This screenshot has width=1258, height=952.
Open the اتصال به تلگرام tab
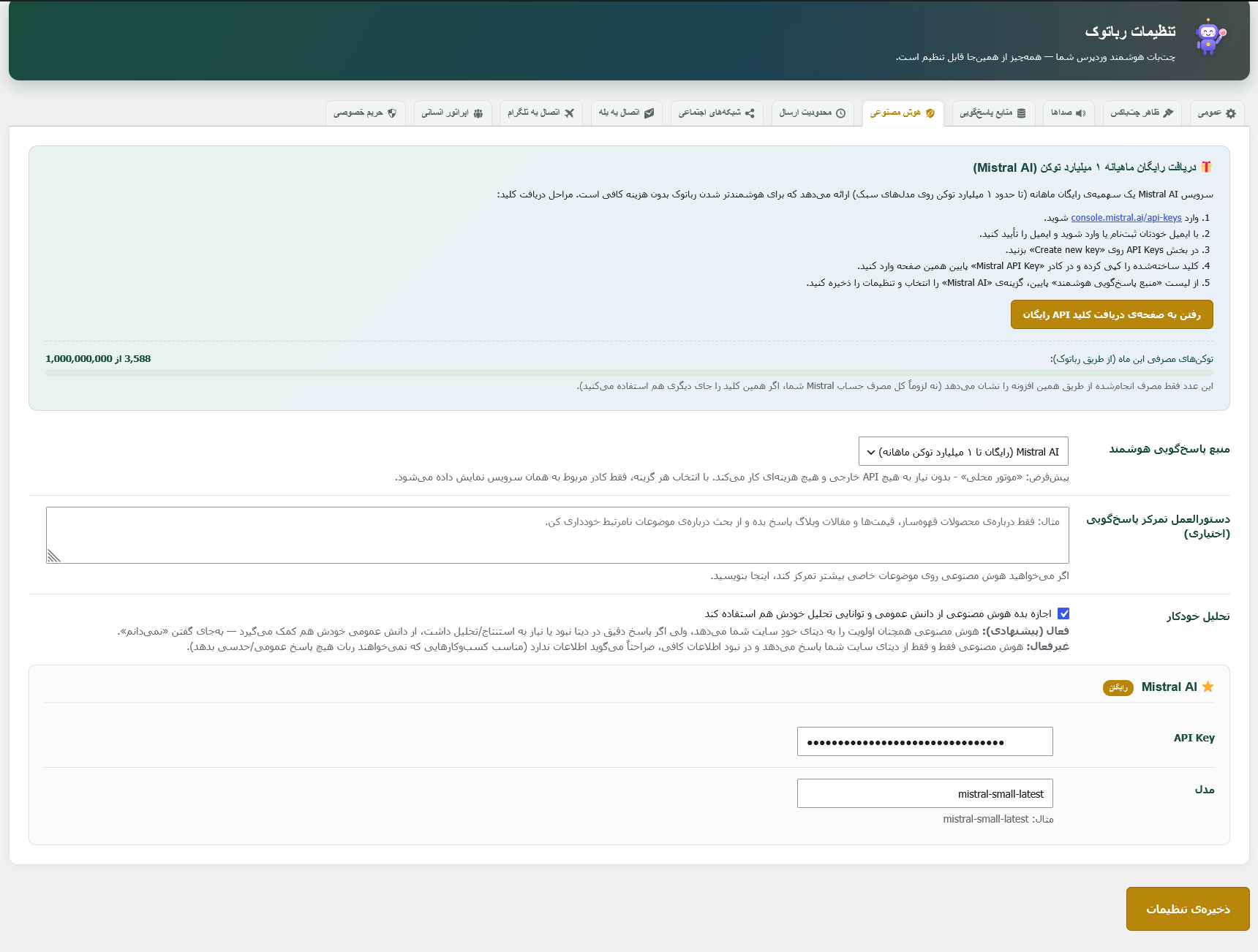pos(541,113)
